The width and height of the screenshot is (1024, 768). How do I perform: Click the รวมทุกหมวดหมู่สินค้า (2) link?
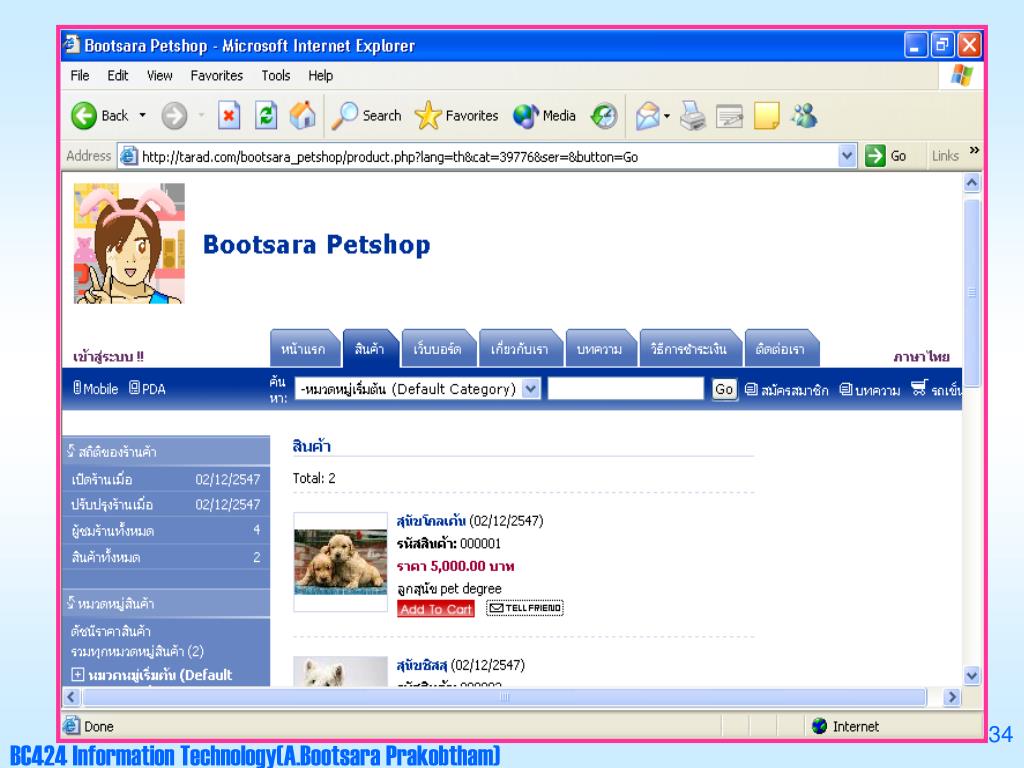[137, 651]
